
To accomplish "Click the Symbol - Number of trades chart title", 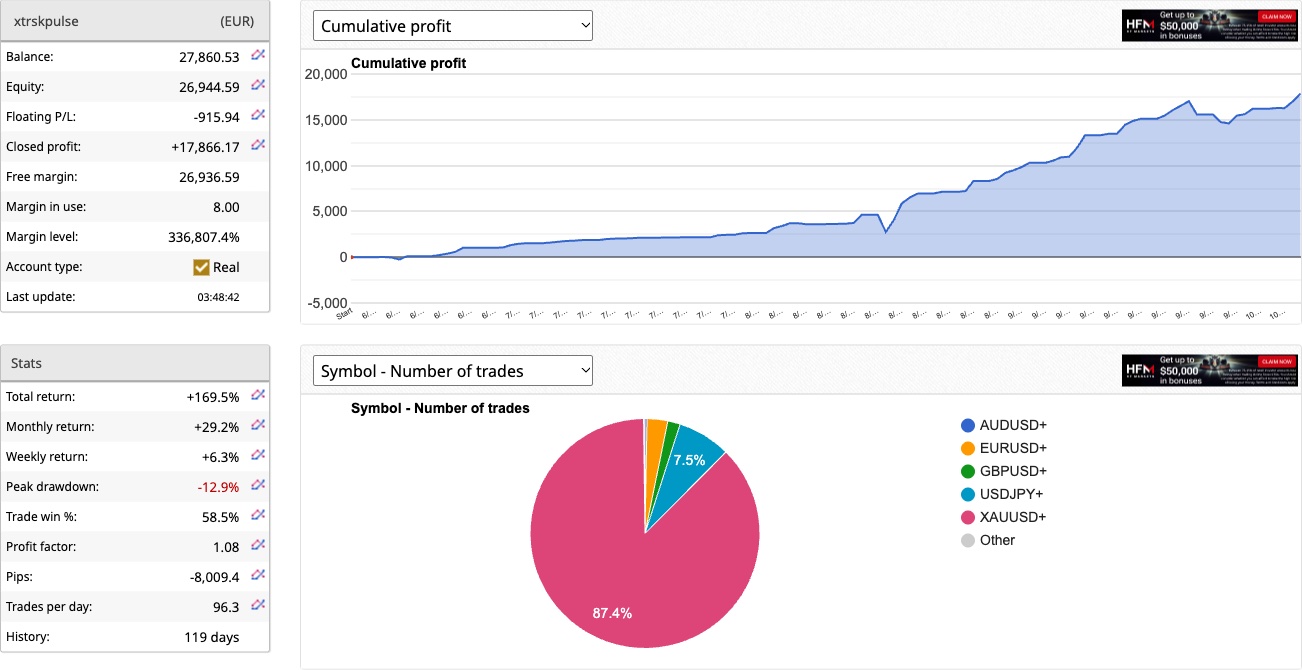I will point(440,408).
